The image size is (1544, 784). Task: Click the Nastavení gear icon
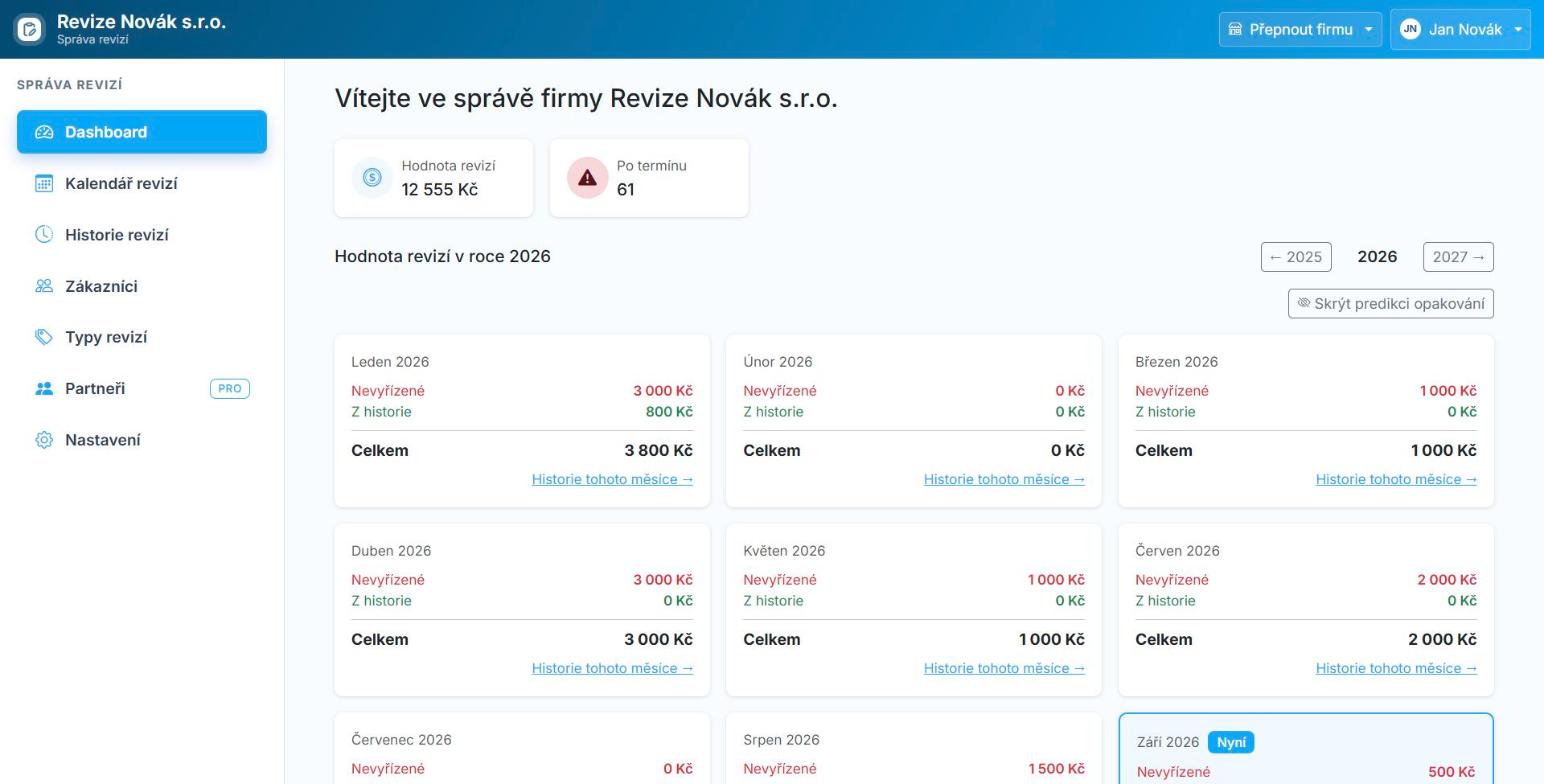click(x=44, y=440)
